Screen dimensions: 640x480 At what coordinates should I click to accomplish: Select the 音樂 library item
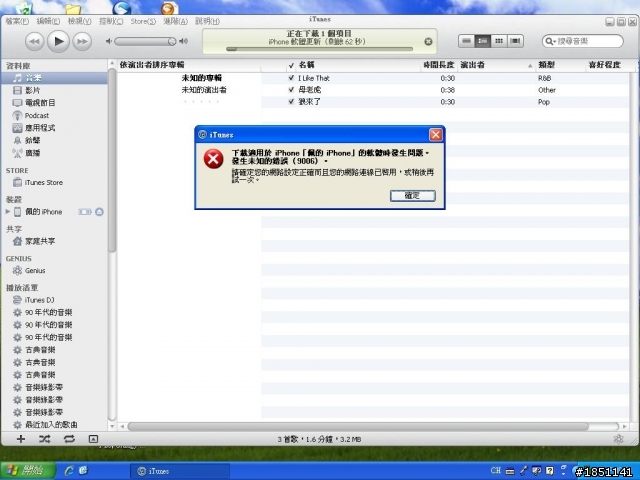[x=54, y=78]
